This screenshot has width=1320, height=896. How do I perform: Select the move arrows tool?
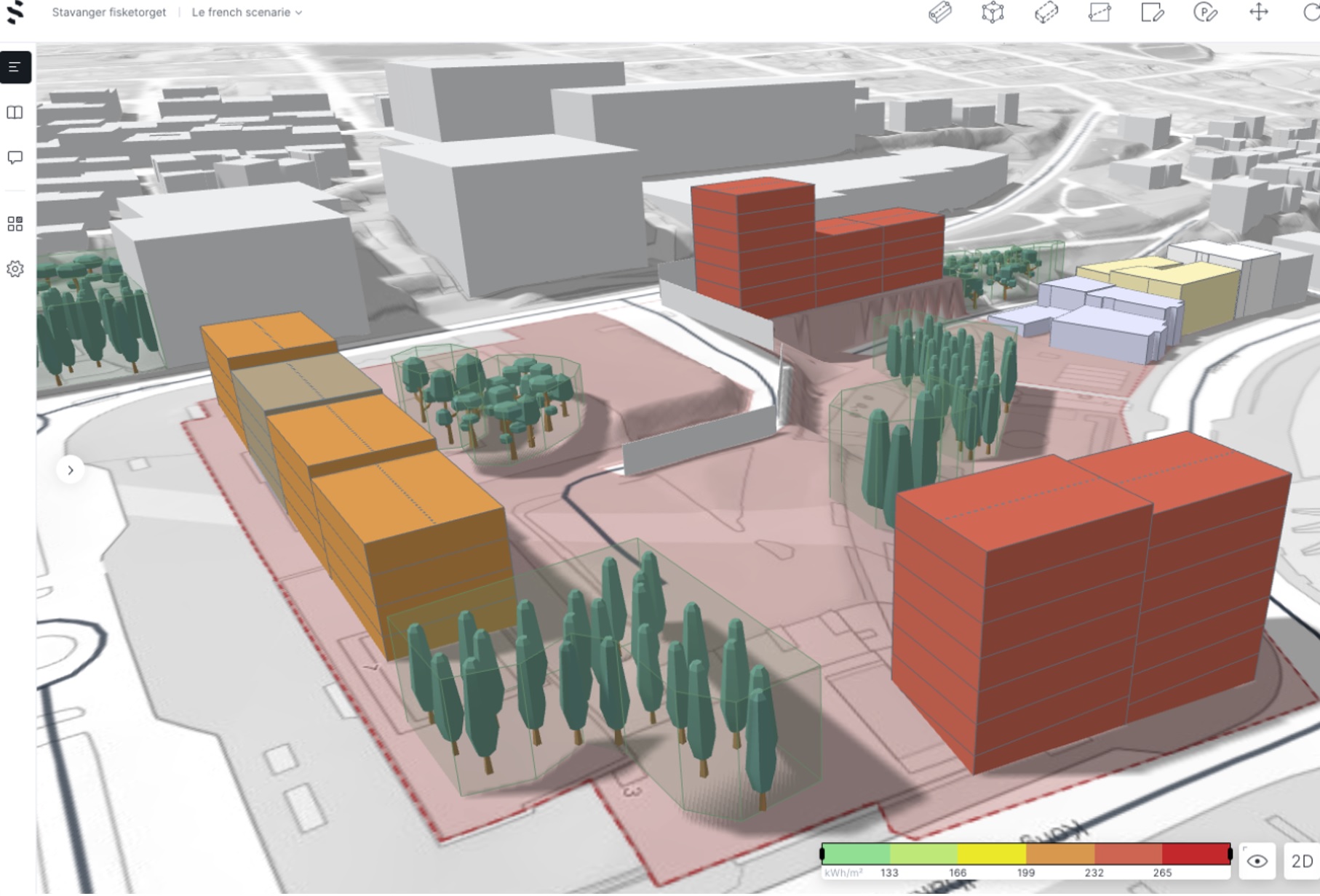1258,12
